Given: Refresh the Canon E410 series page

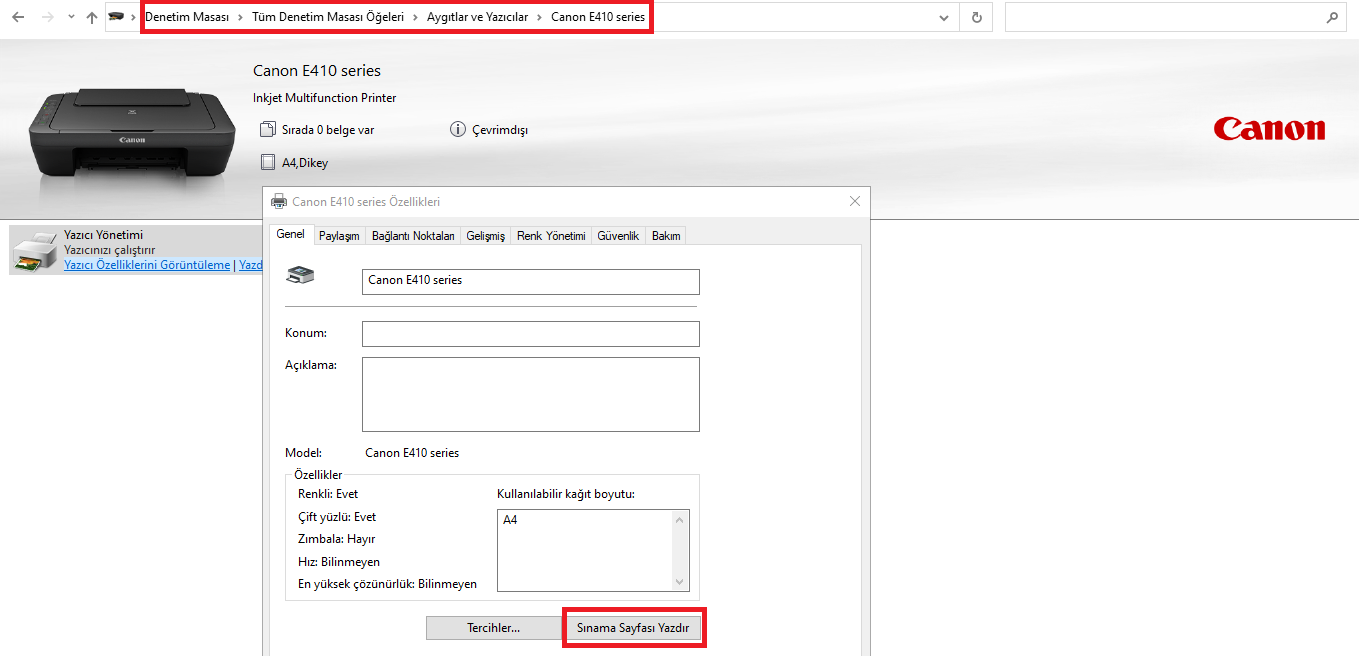Looking at the screenshot, I should tap(976, 17).
